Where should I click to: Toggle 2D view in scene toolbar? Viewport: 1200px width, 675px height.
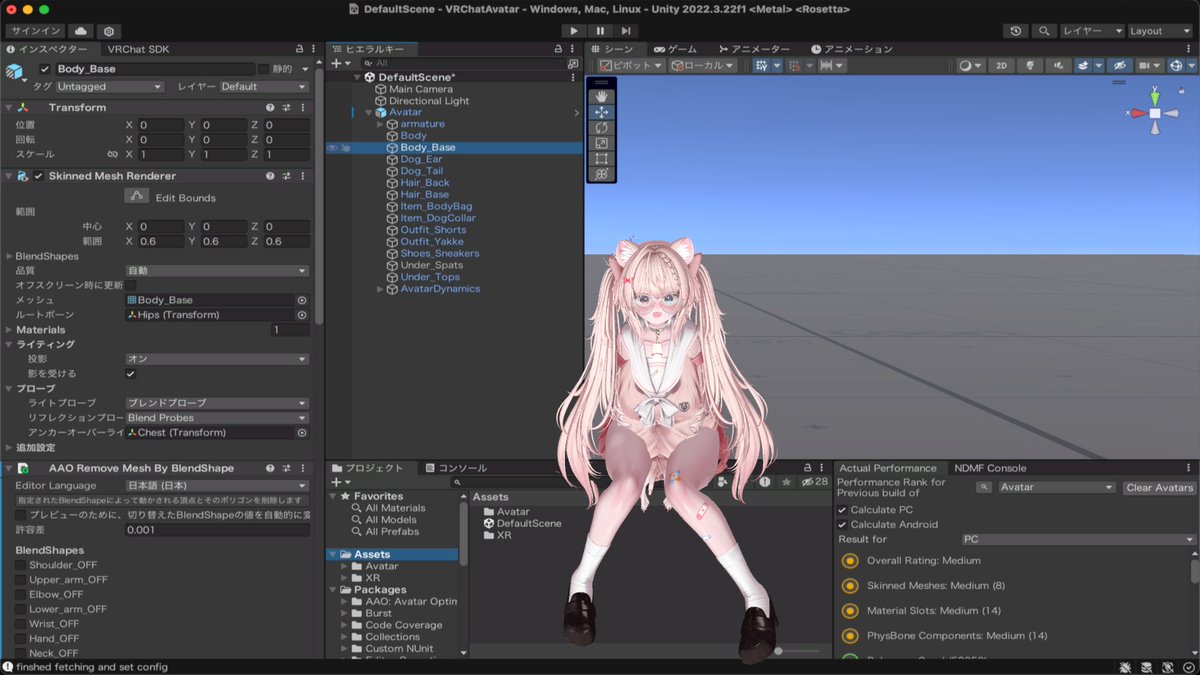click(1001, 65)
